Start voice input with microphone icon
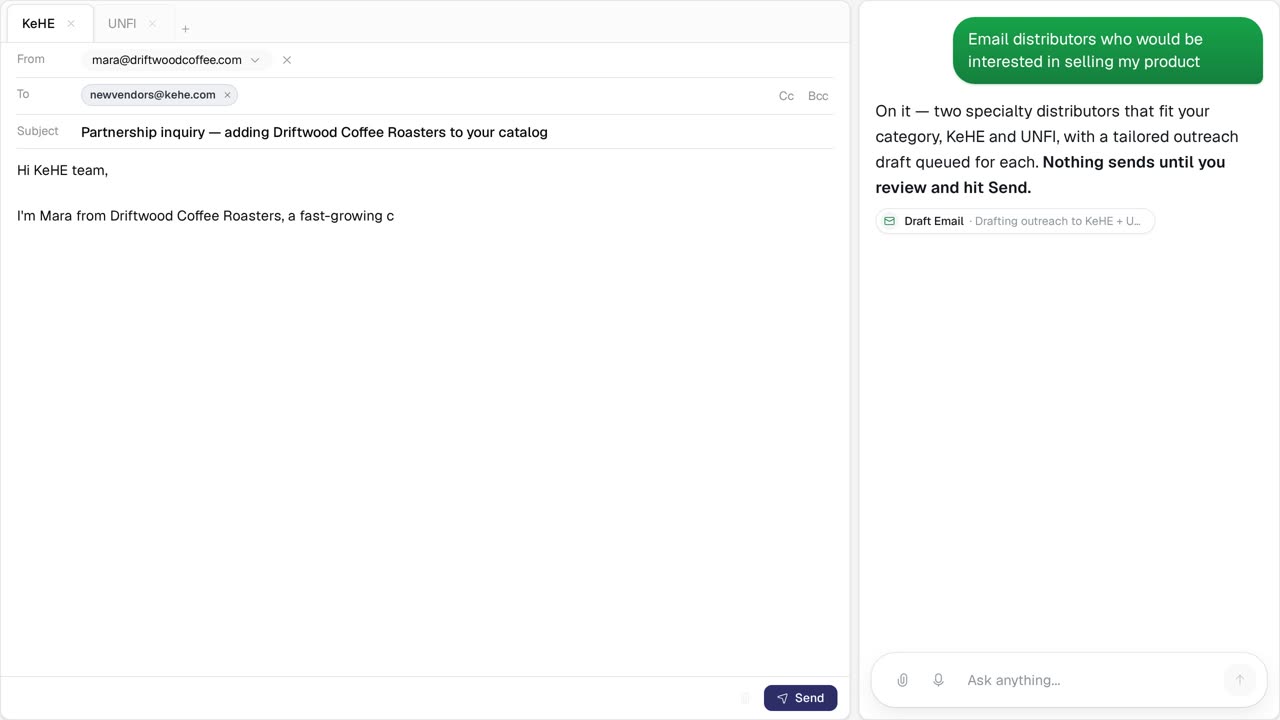This screenshot has height=720, width=1280. click(938, 680)
